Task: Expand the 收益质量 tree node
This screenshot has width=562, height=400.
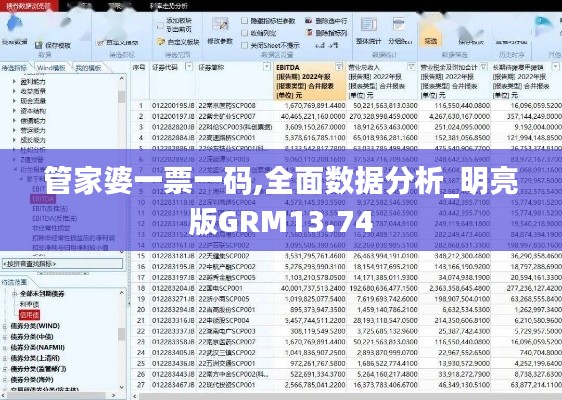Action: click(14, 91)
